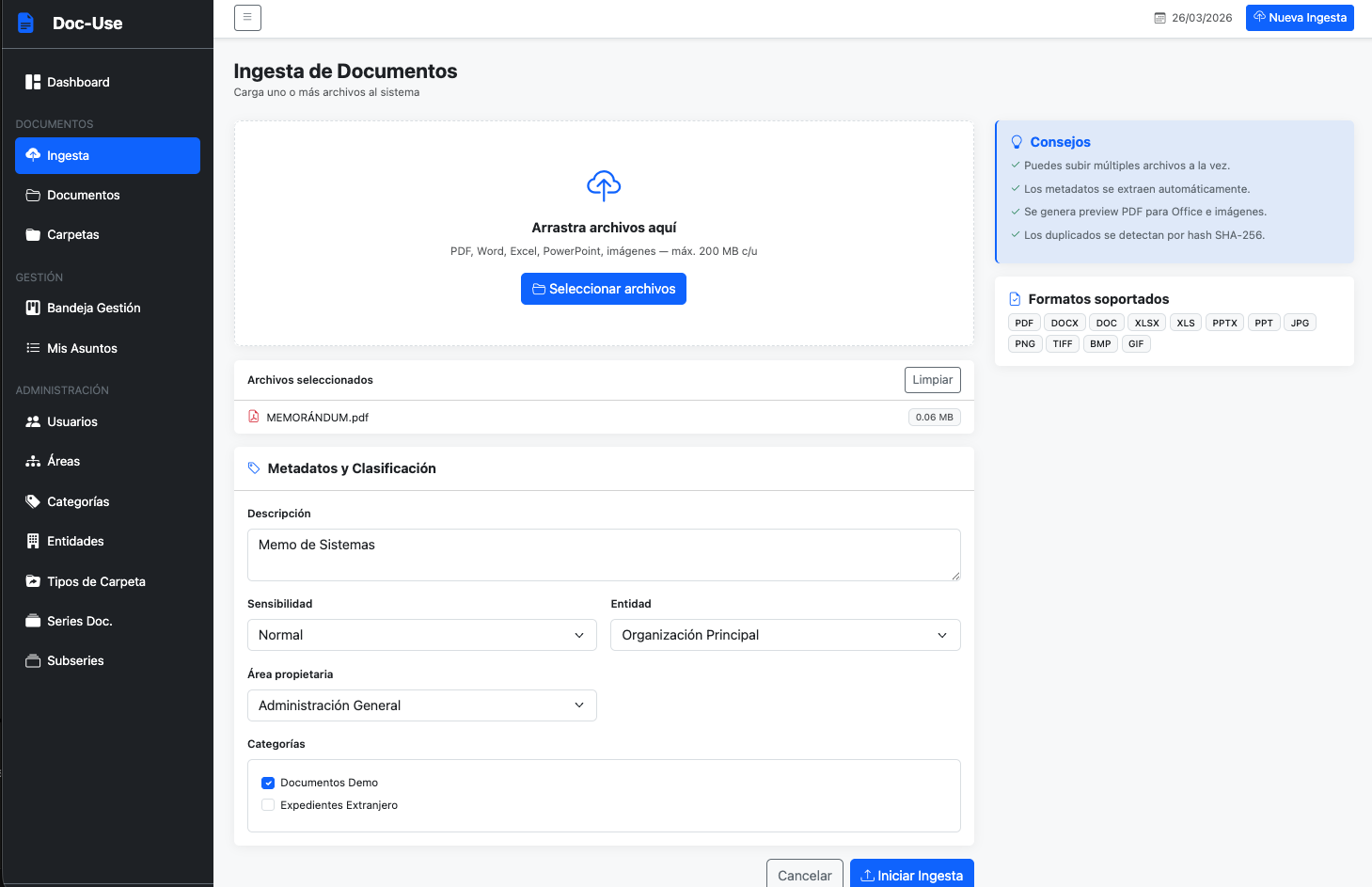Click the Iniciar Ingesta button
The image size is (1372, 887).
(x=910, y=875)
